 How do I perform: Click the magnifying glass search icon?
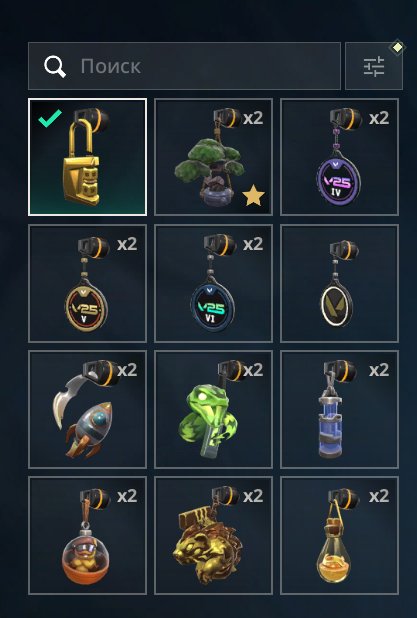[55, 66]
